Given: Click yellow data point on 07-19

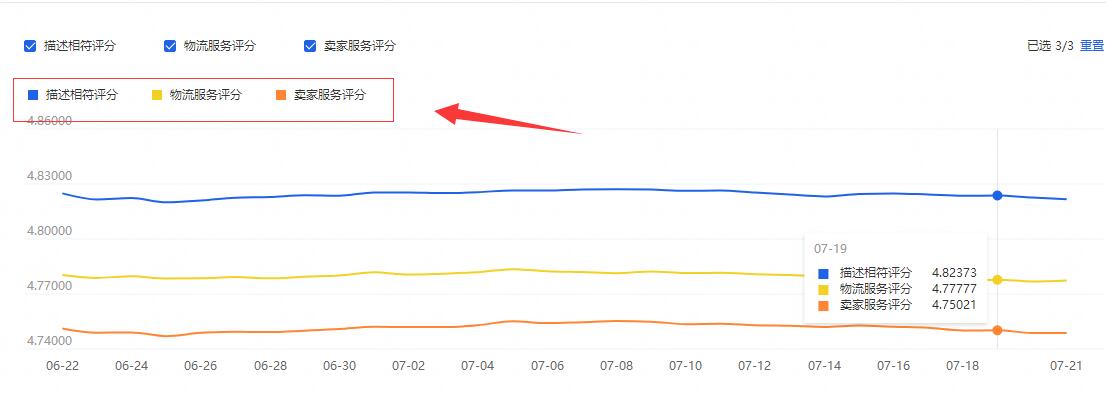Looking at the screenshot, I should [x=997, y=280].
